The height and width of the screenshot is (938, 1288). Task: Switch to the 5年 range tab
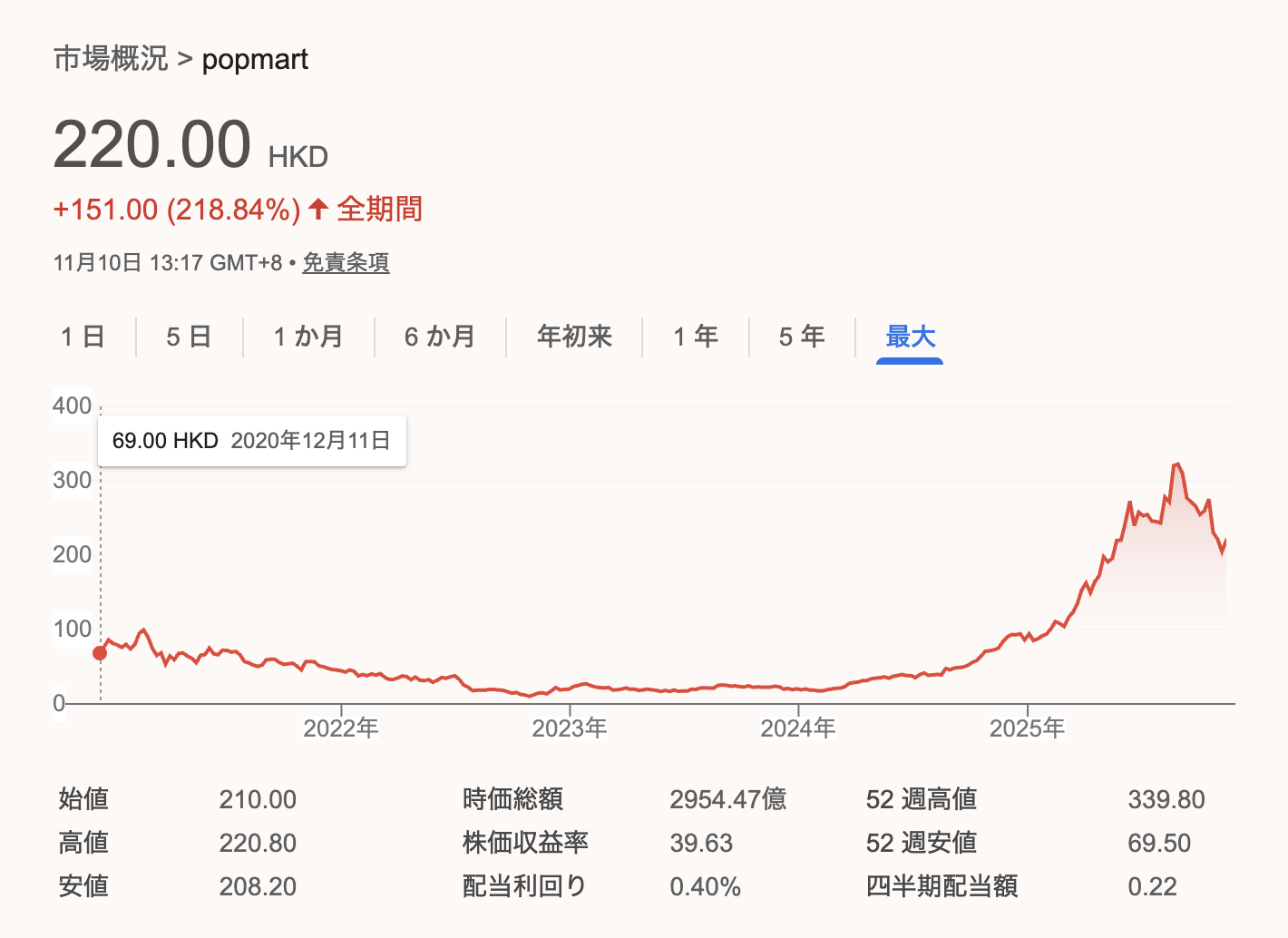point(802,337)
